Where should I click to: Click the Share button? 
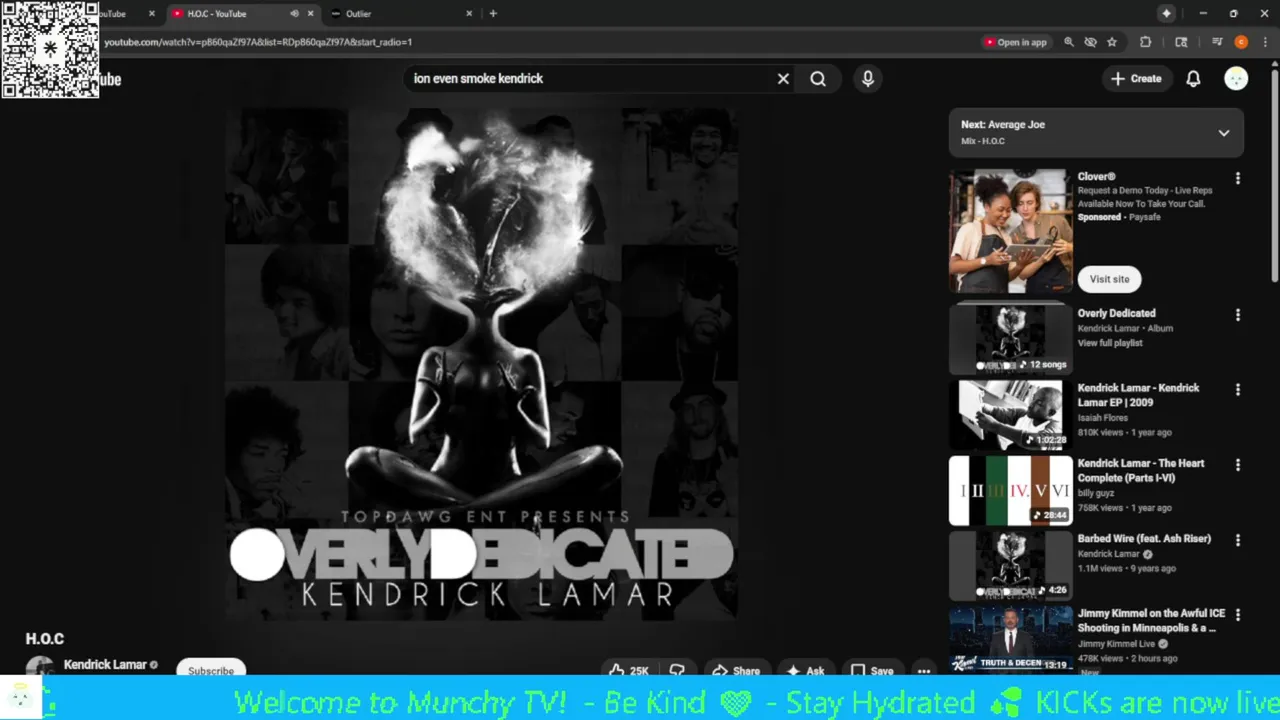pos(735,669)
